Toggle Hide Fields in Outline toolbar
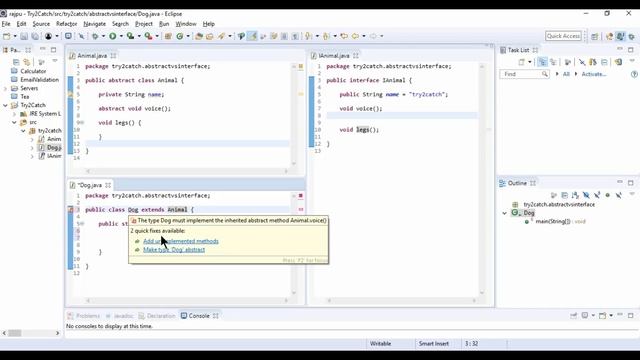 pyautogui.click(x=586, y=196)
